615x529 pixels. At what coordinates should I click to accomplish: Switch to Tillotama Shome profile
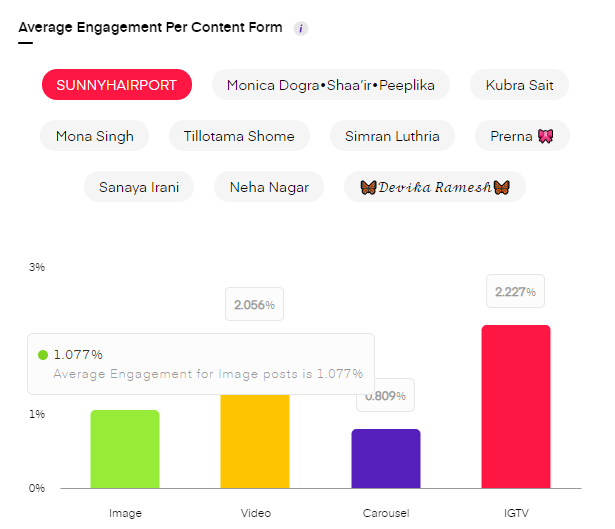coord(239,135)
